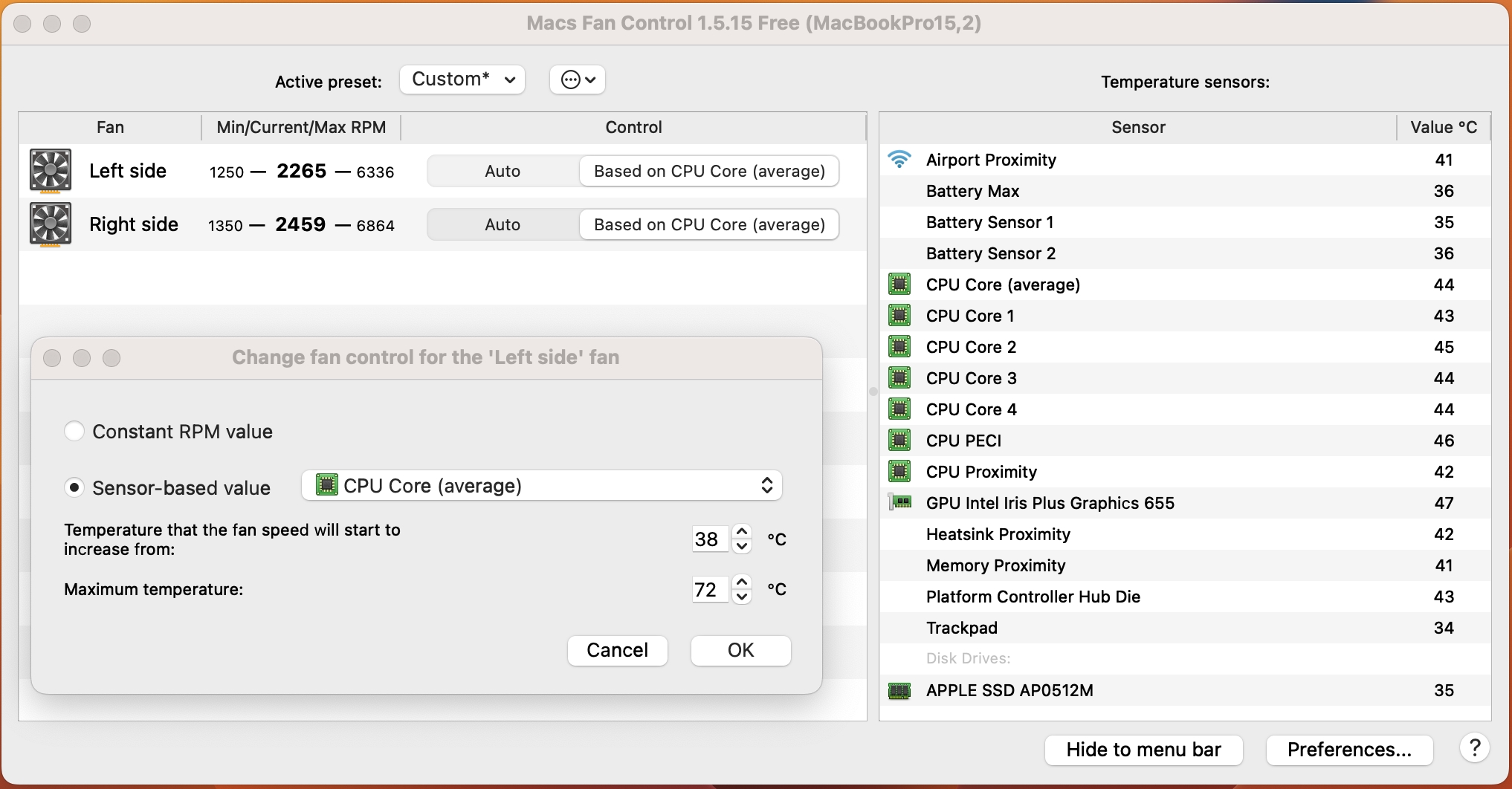Viewport: 1512px width, 789px height.
Task: Click the CPU Core 1 chip icon
Action: coord(899,316)
